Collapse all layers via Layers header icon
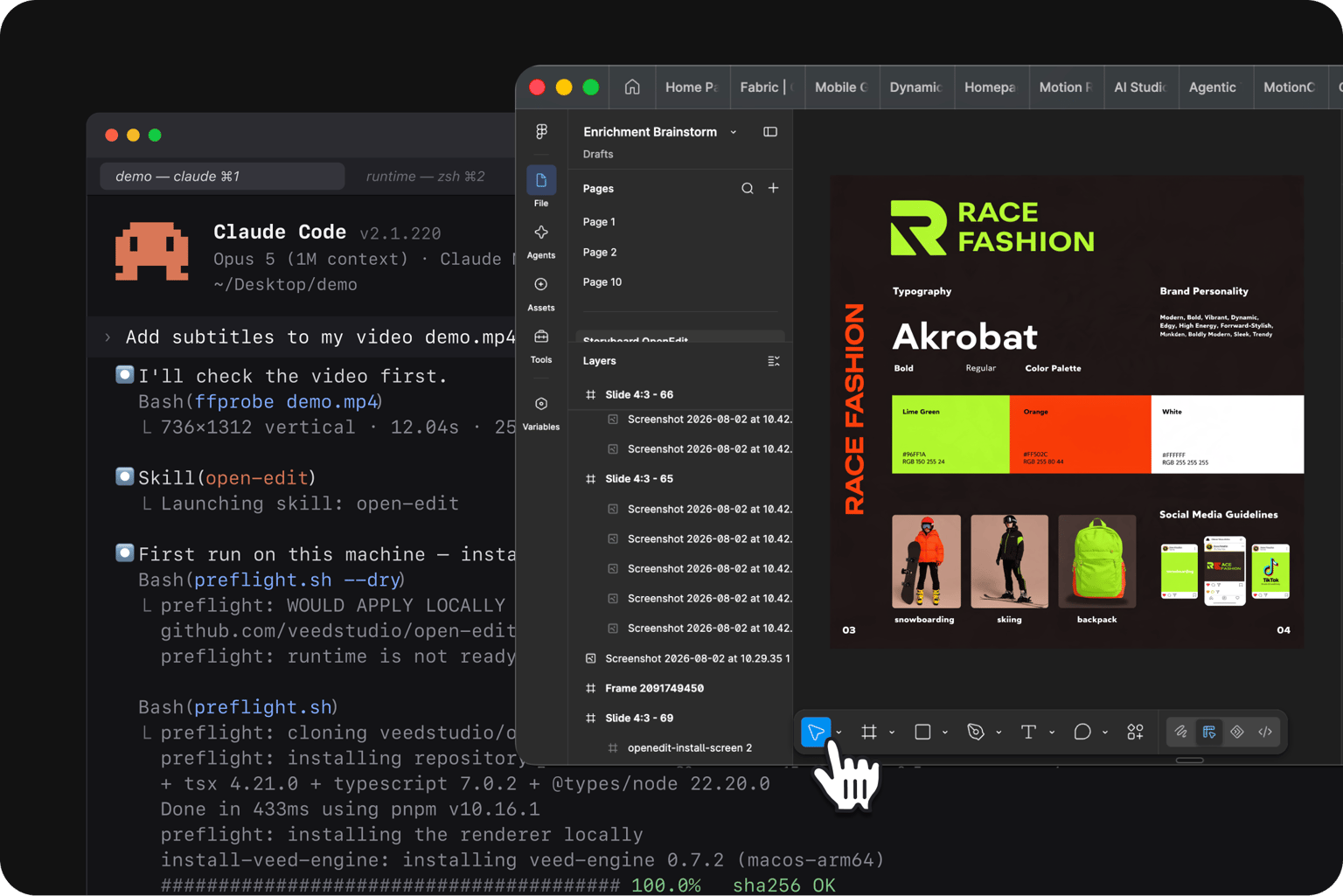The width and height of the screenshot is (1343, 896). click(774, 361)
